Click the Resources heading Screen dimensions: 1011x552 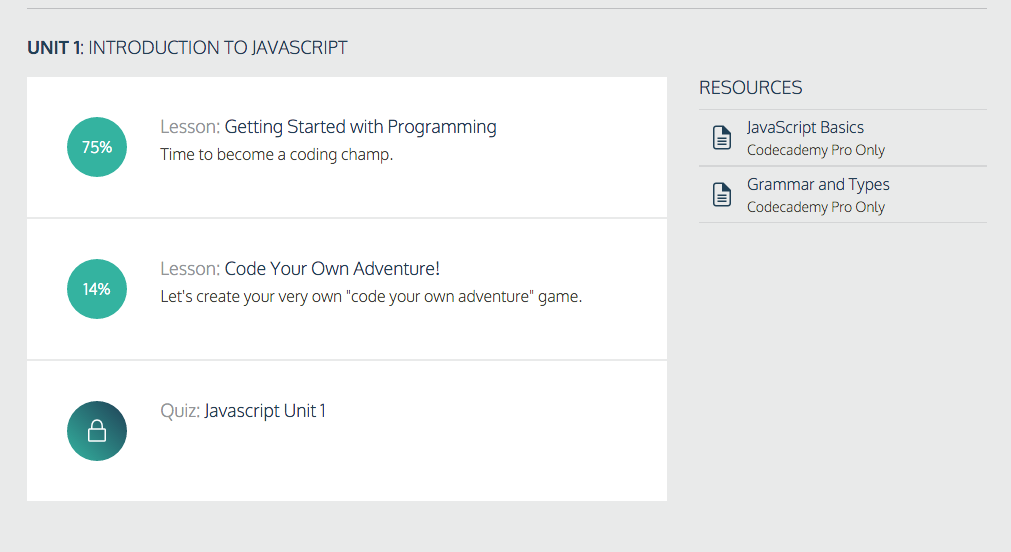click(x=751, y=88)
